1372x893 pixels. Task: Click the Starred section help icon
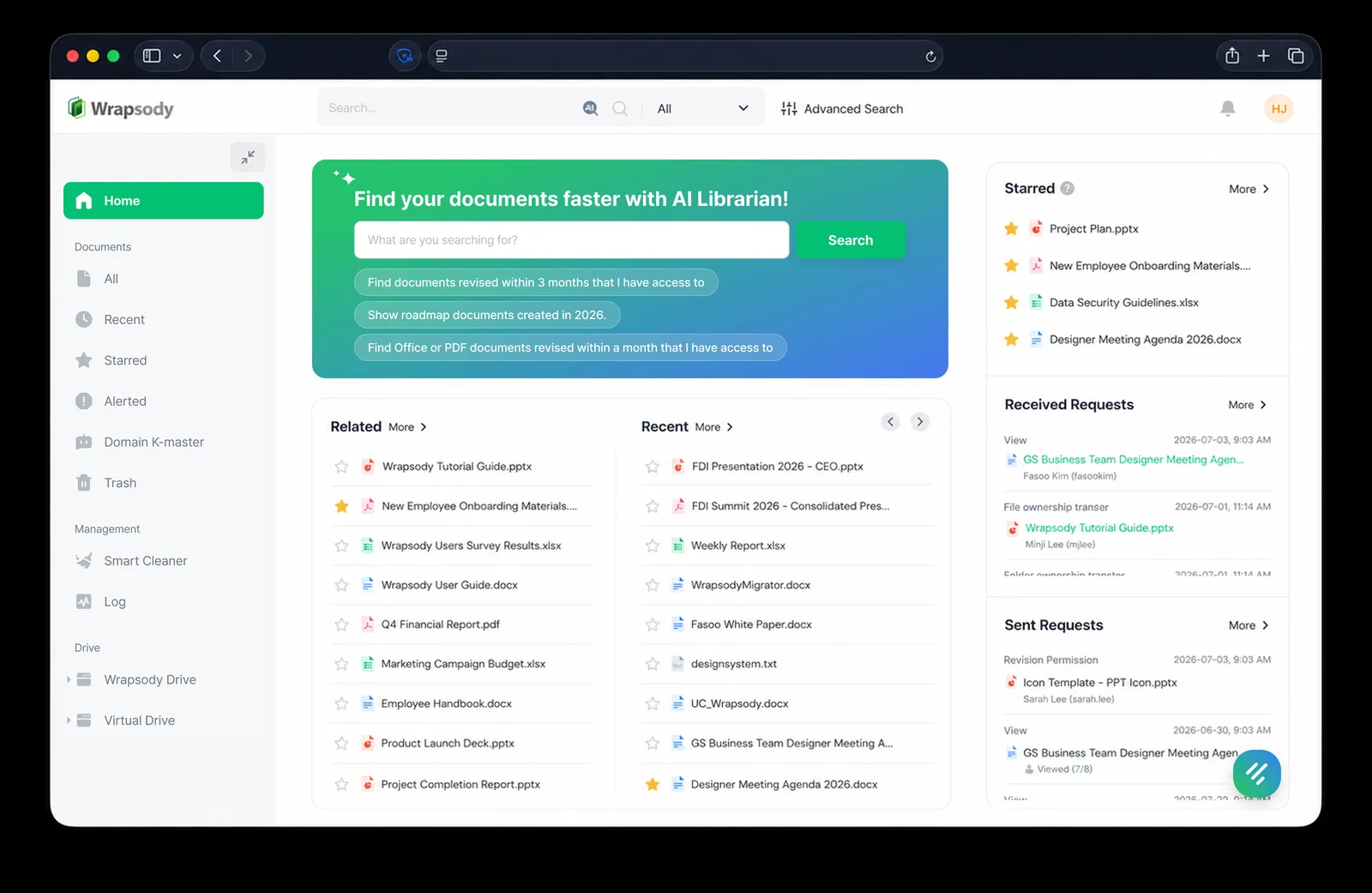pos(1068,189)
